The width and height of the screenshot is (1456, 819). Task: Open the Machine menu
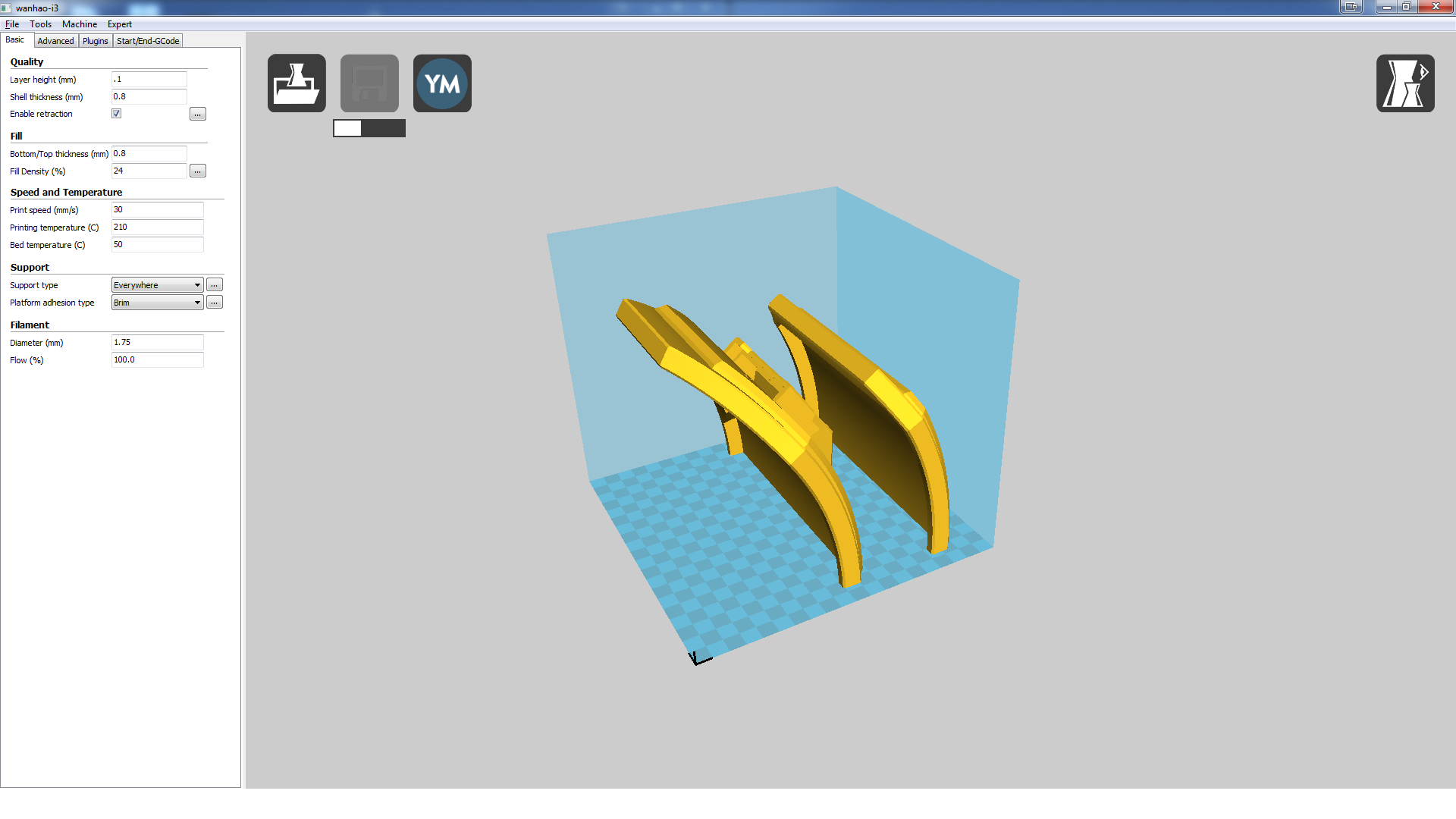(79, 24)
